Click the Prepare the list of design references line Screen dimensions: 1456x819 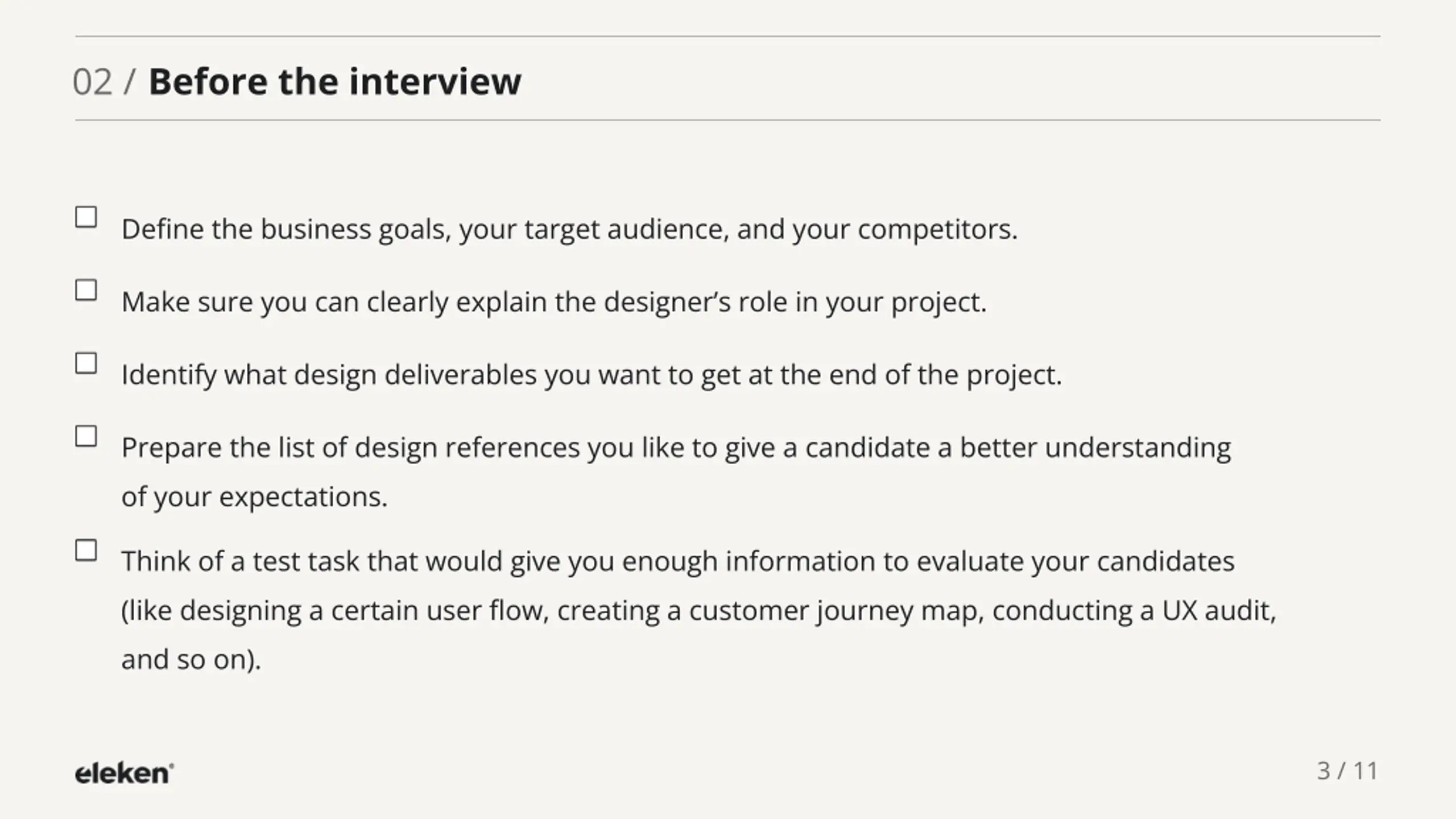pyautogui.click(x=676, y=448)
